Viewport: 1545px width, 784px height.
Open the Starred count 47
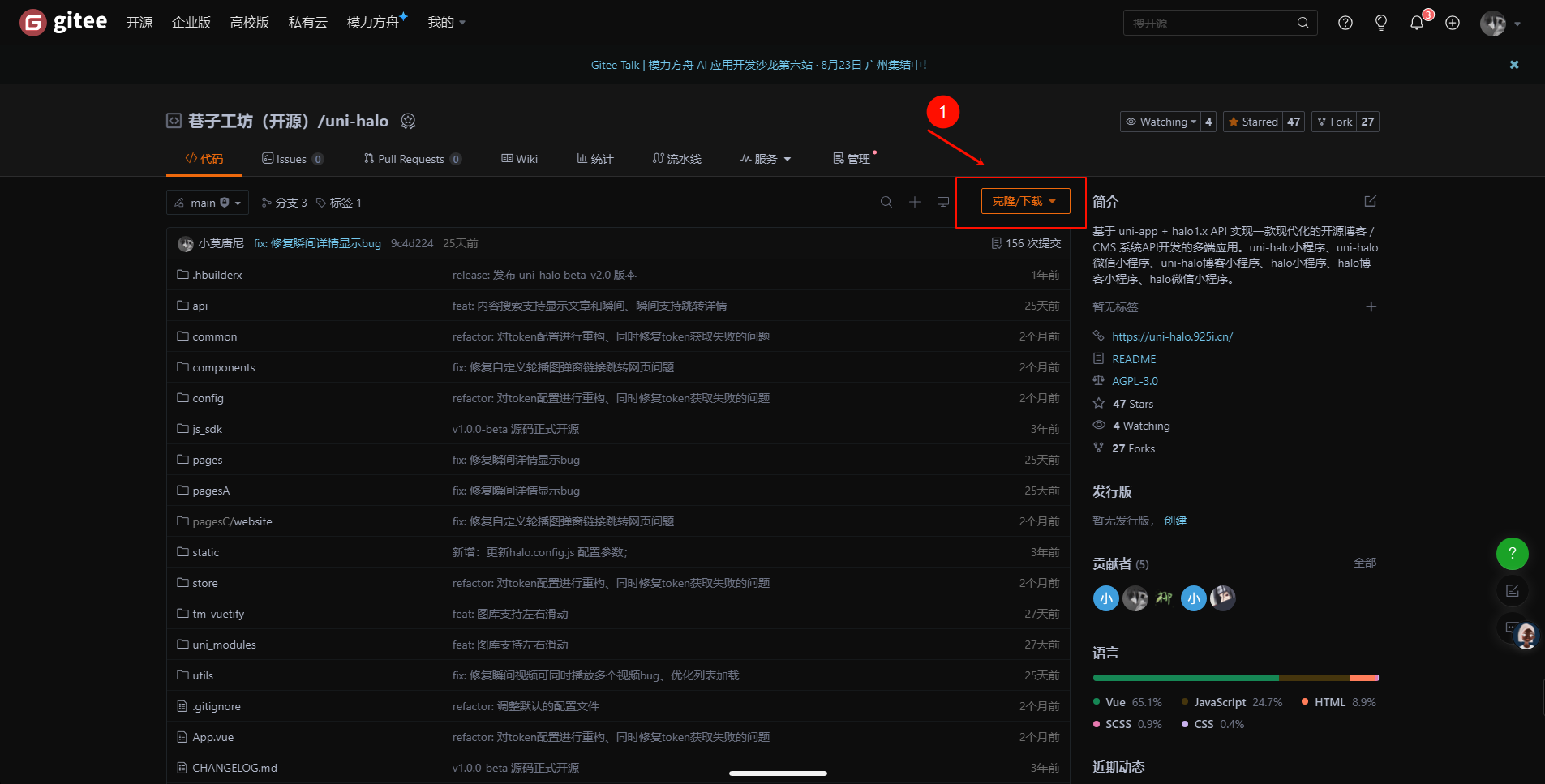[1294, 122]
